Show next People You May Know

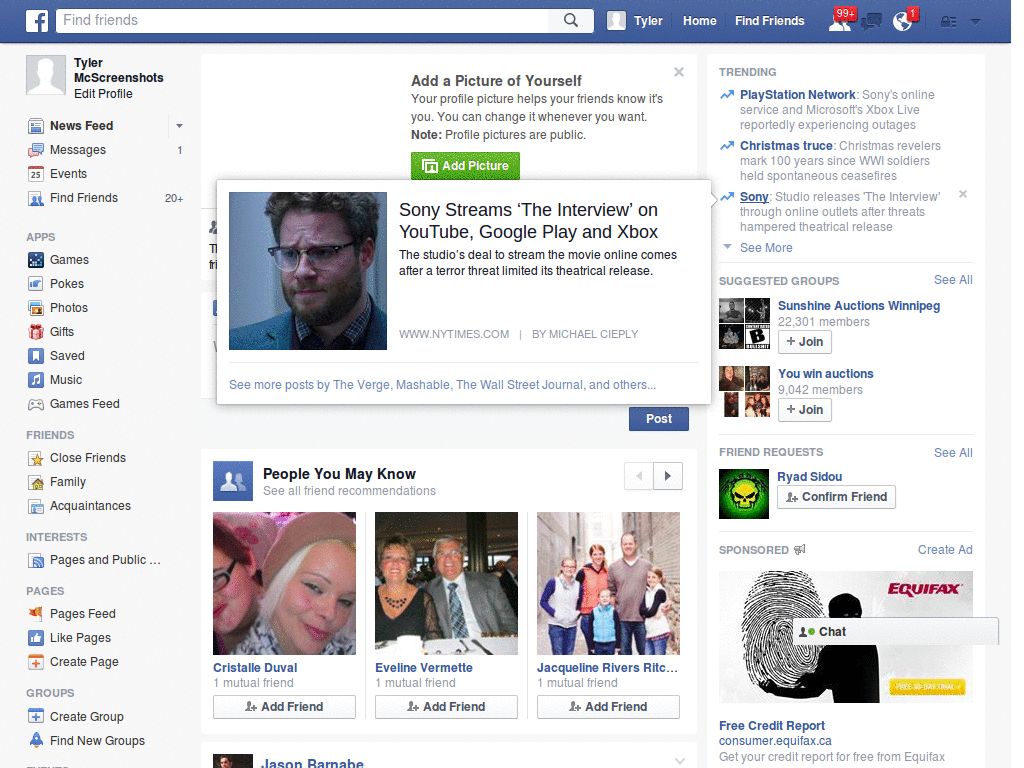click(668, 476)
